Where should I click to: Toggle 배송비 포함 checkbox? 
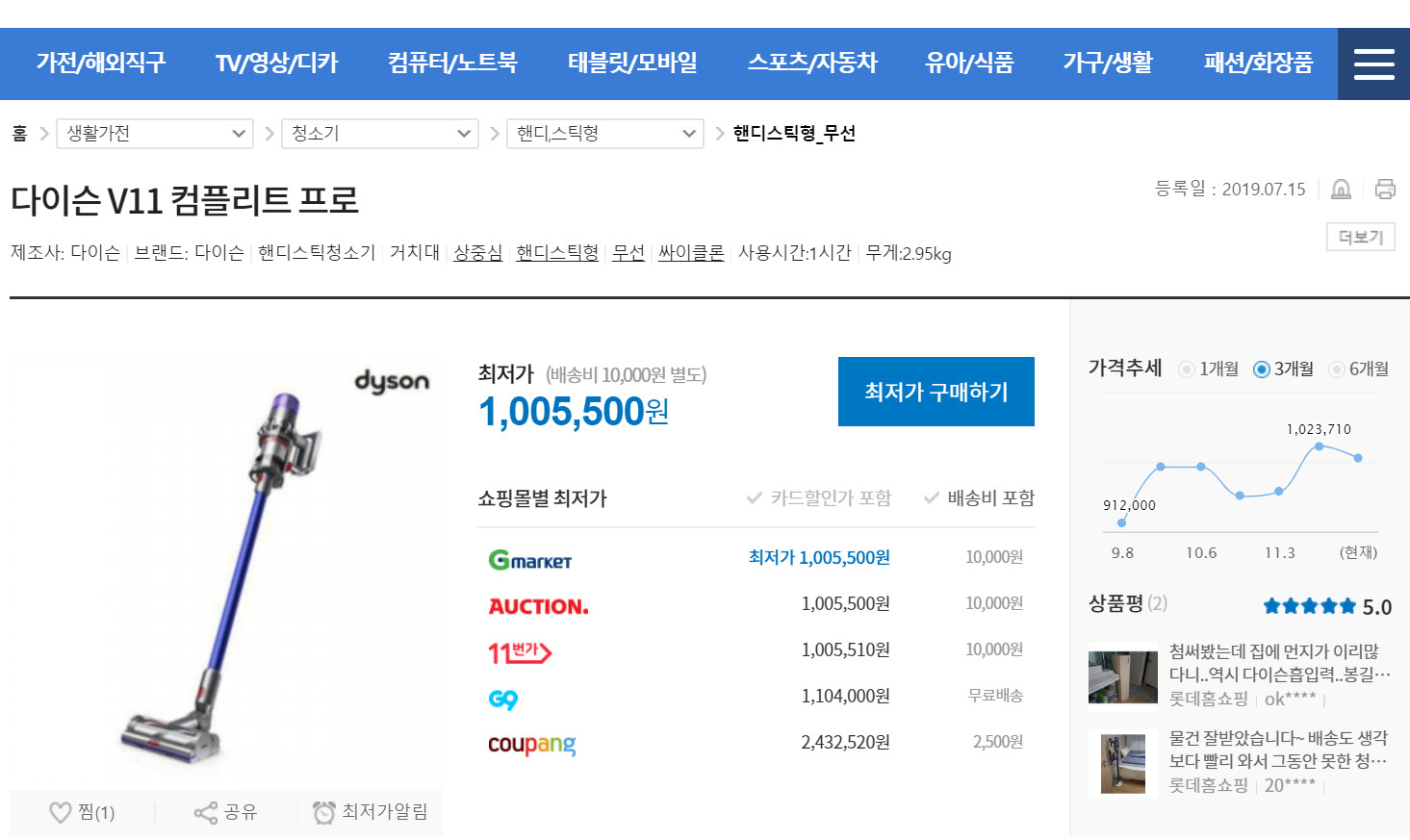(979, 497)
